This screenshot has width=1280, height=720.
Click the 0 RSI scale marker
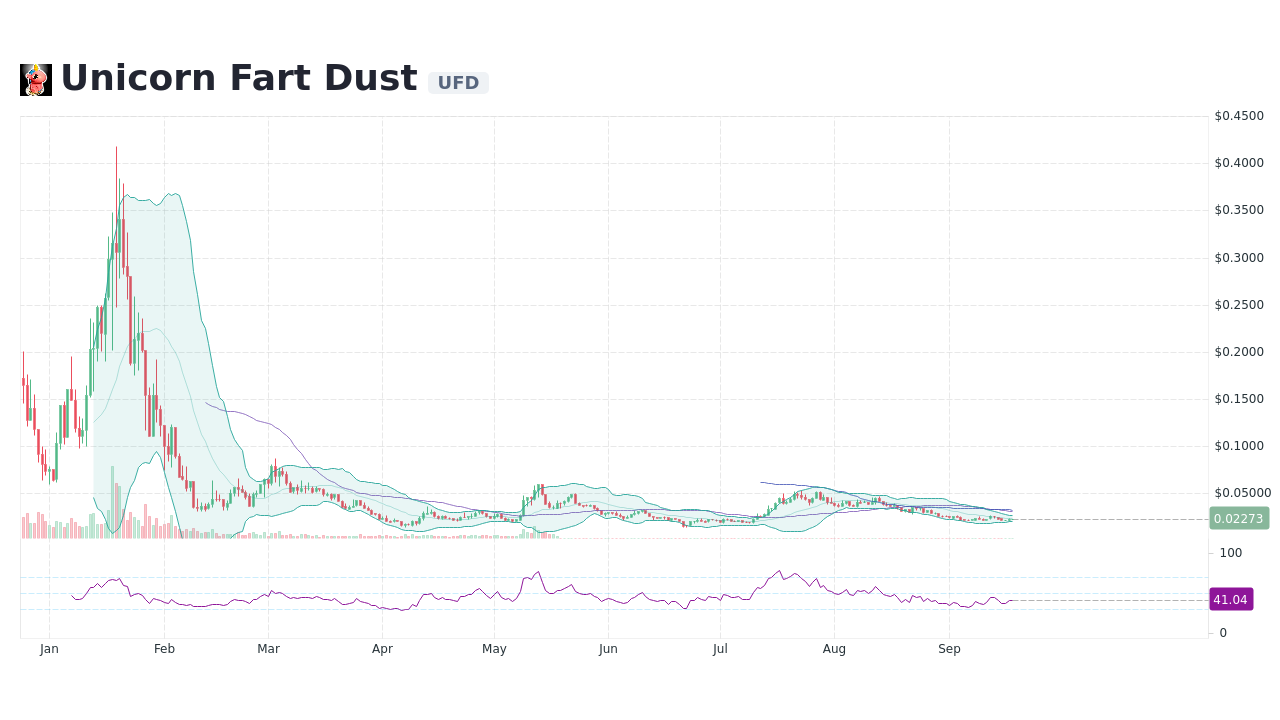click(x=1222, y=632)
